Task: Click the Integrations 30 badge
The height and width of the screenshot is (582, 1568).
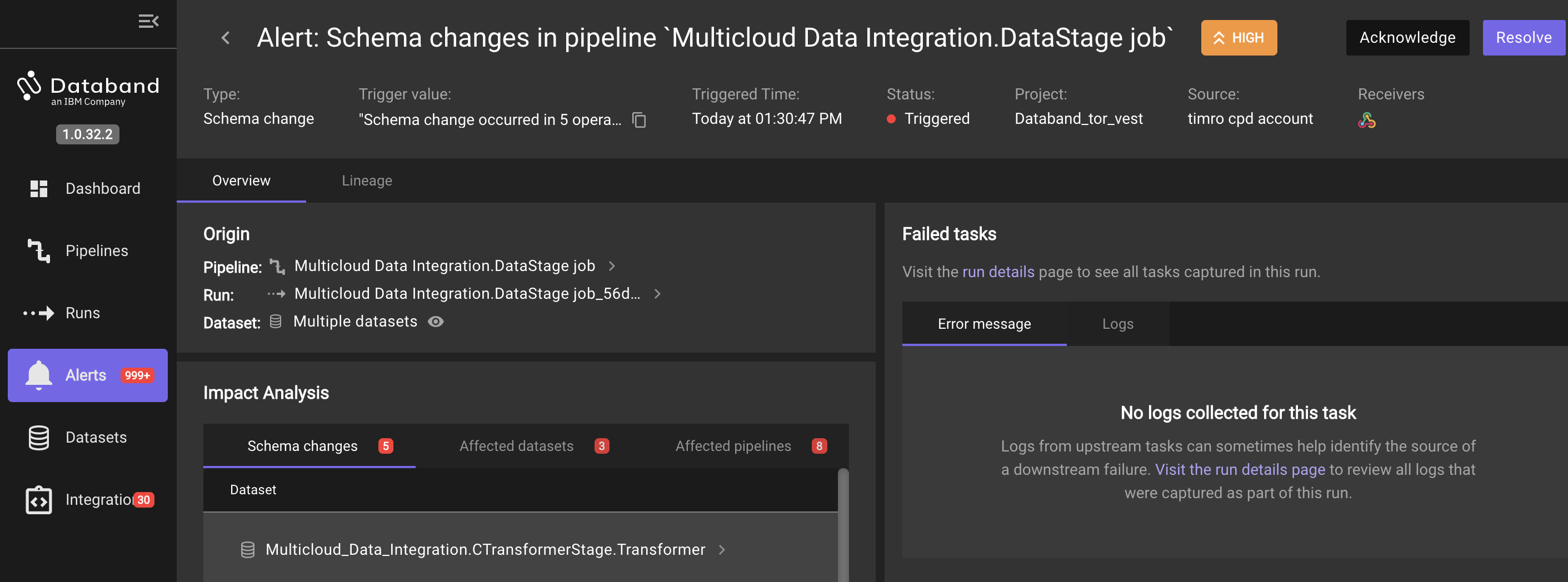Action: point(144,500)
